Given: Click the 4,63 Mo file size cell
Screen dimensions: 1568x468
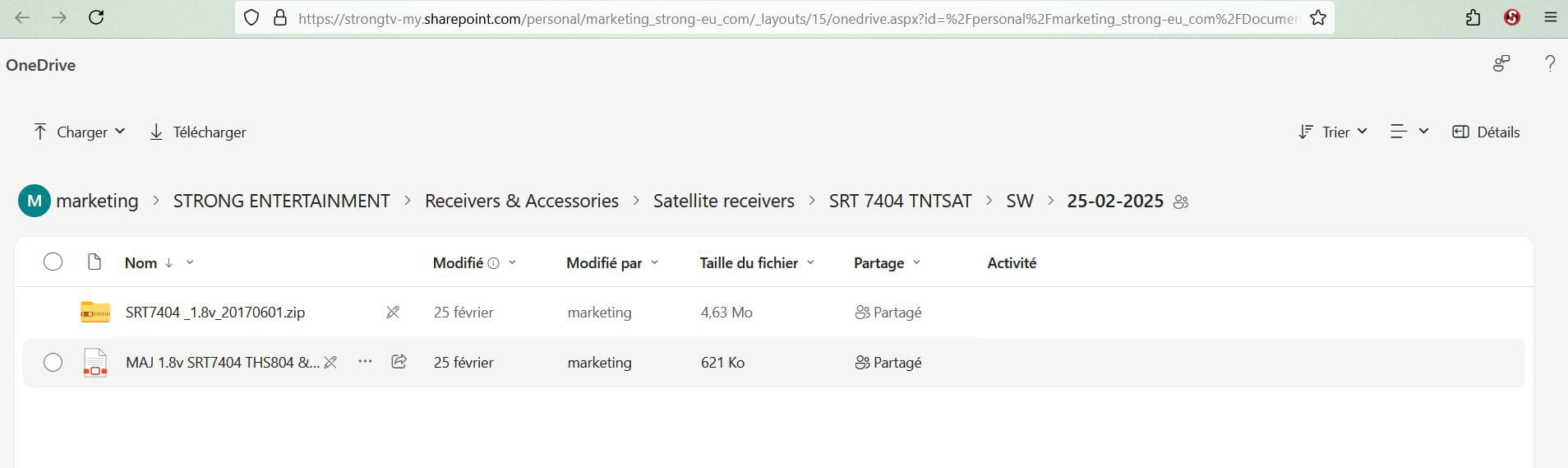Looking at the screenshot, I should (726, 312).
